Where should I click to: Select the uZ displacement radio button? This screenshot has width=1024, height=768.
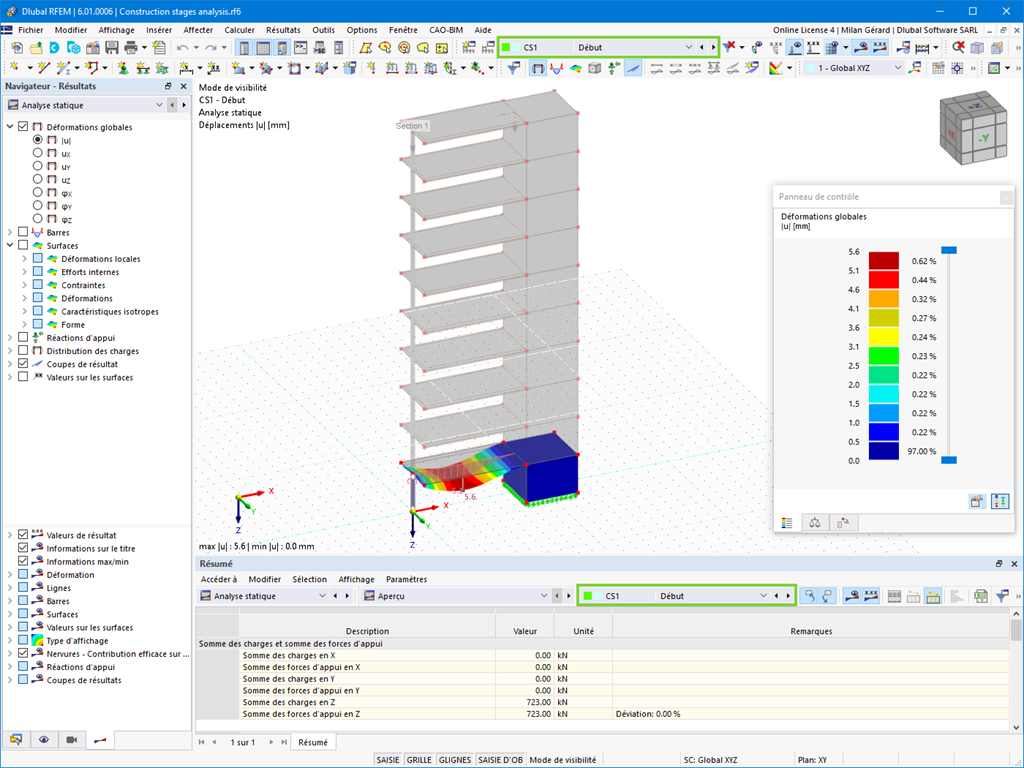tap(37, 179)
